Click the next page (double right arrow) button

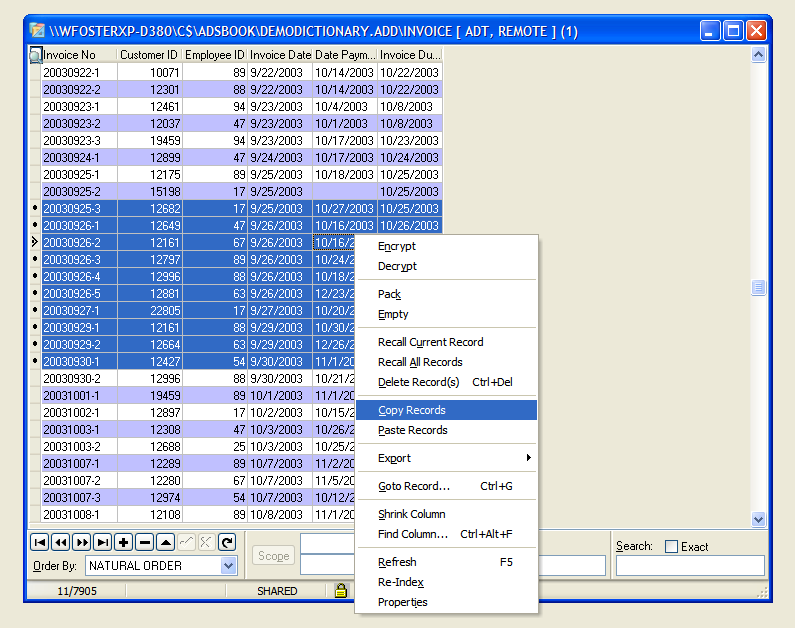[82, 542]
